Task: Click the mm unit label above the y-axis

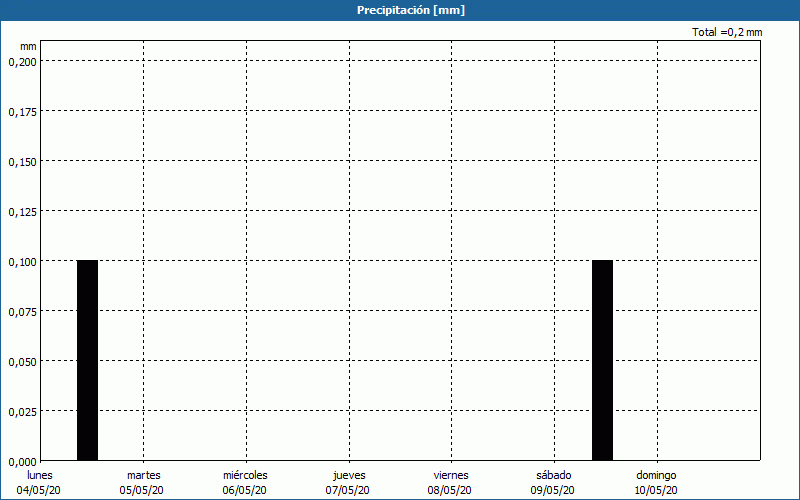Action: point(29,46)
